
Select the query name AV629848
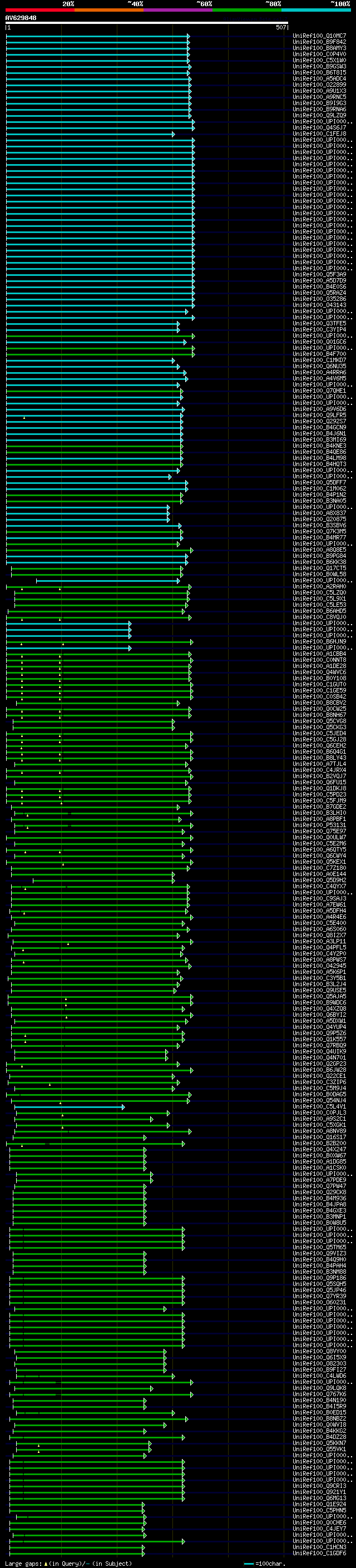[x=21, y=18]
